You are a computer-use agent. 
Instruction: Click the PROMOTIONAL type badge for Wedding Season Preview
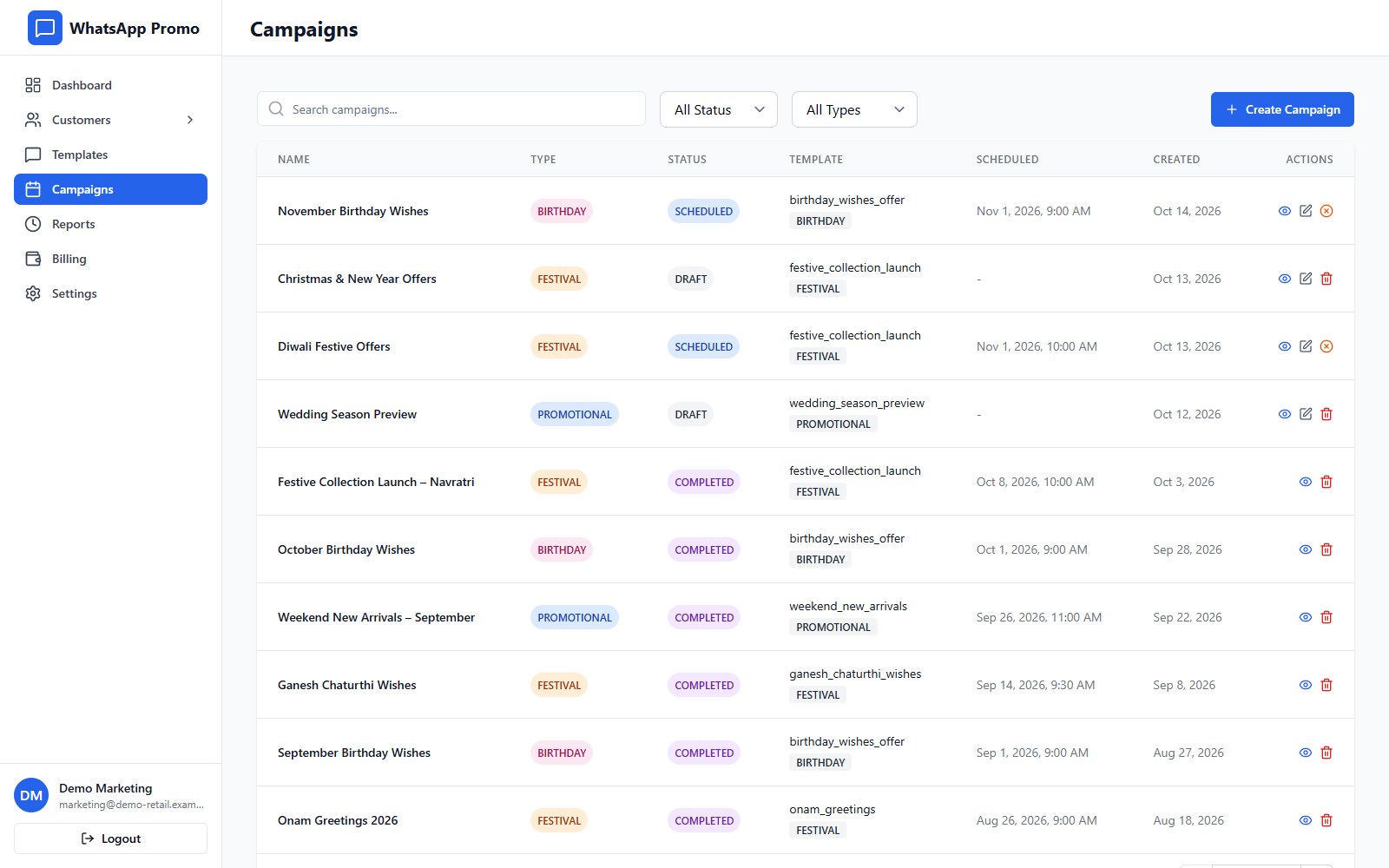coord(575,414)
